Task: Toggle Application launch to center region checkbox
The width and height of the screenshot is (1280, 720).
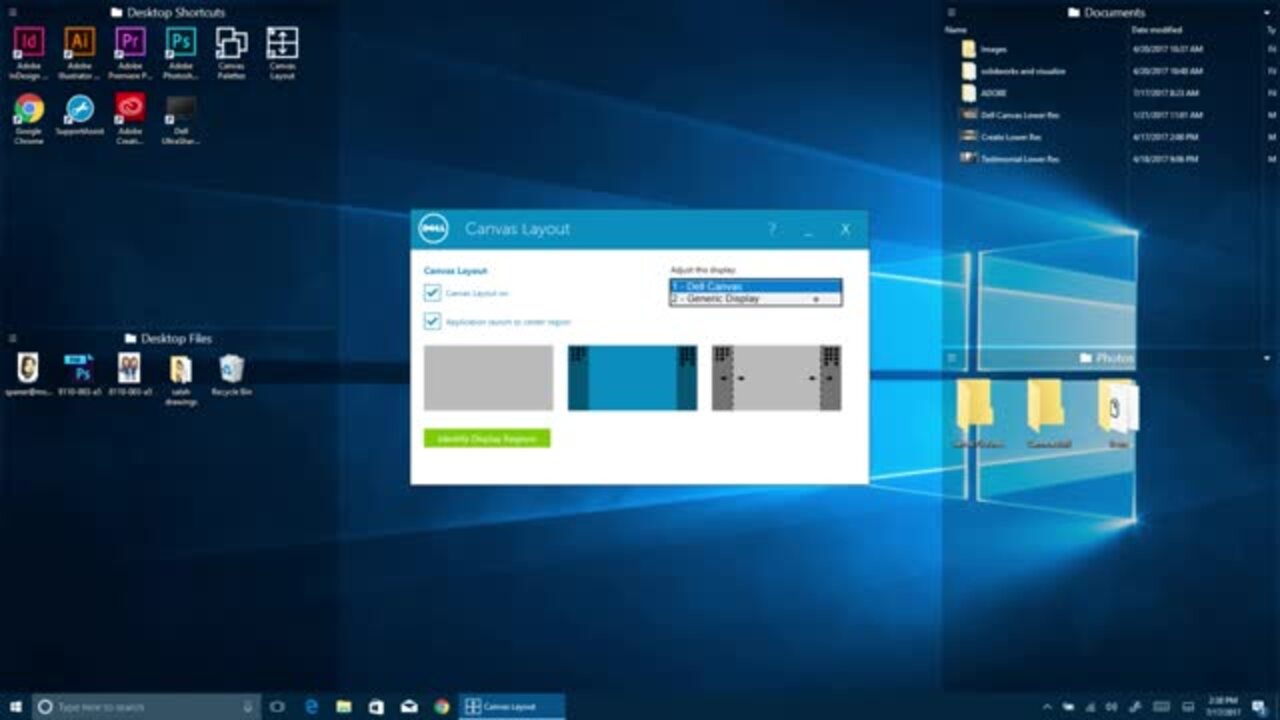Action: [432, 321]
